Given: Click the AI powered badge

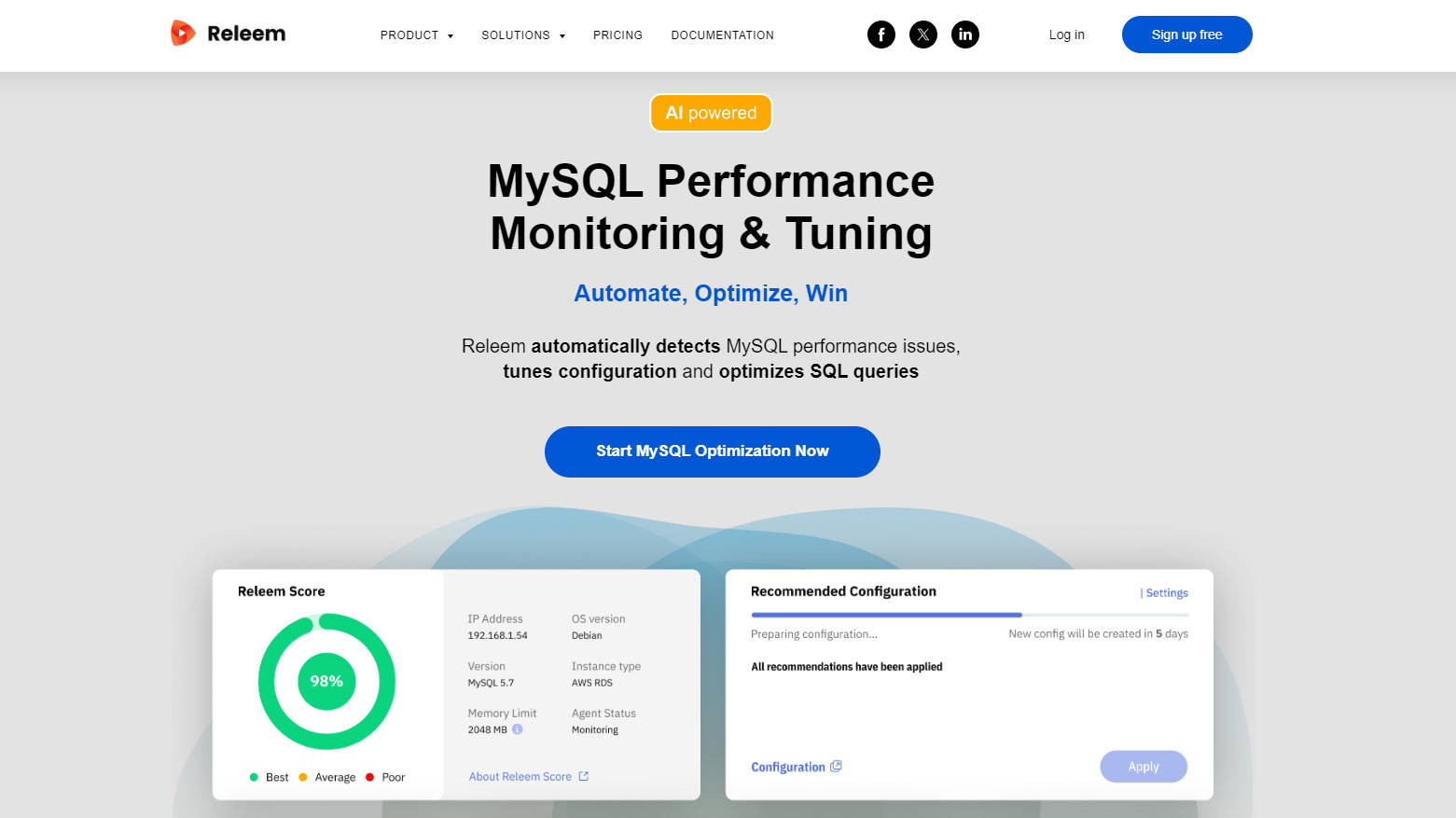Looking at the screenshot, I should [711, 113].
